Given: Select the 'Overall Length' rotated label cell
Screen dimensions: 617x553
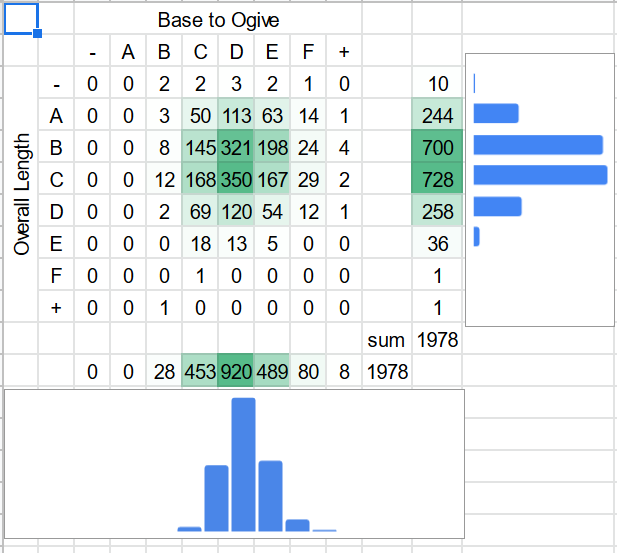Looking at the screenshot, I should [x=22, y=194].
